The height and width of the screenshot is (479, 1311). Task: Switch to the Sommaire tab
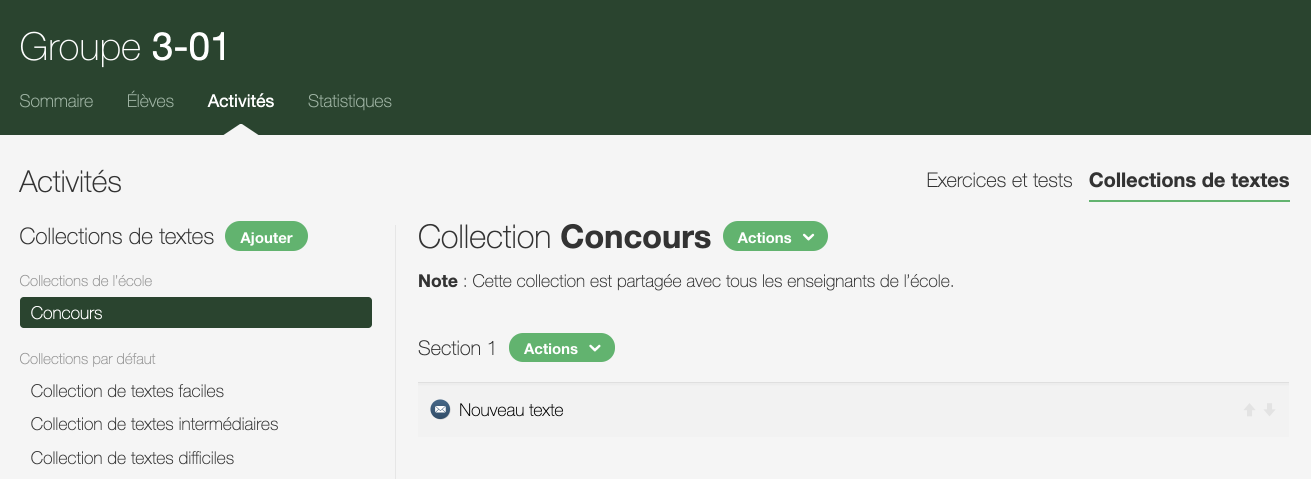click(56, 101)
